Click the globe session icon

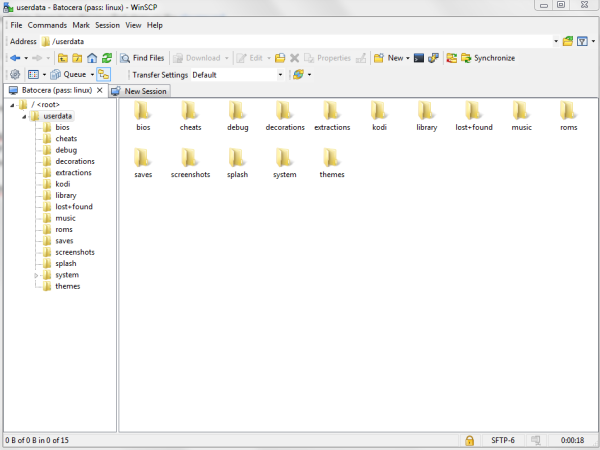pos(298,75)
